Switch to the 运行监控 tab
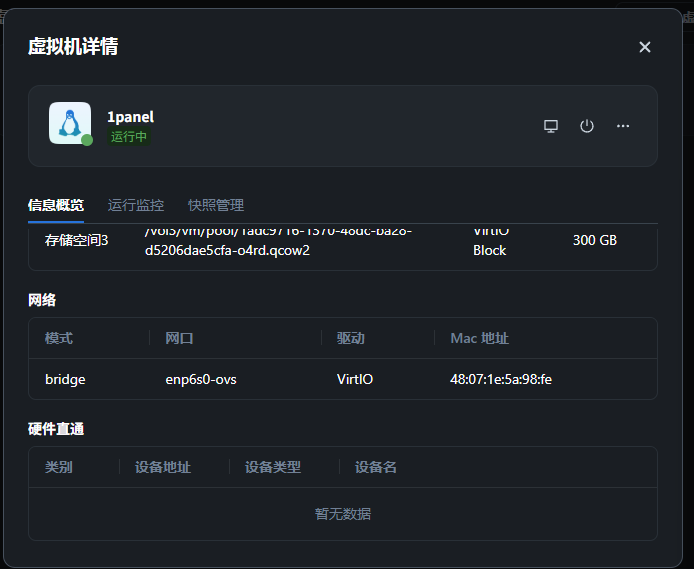Viewport: 694px width, 569px height. 135,205
